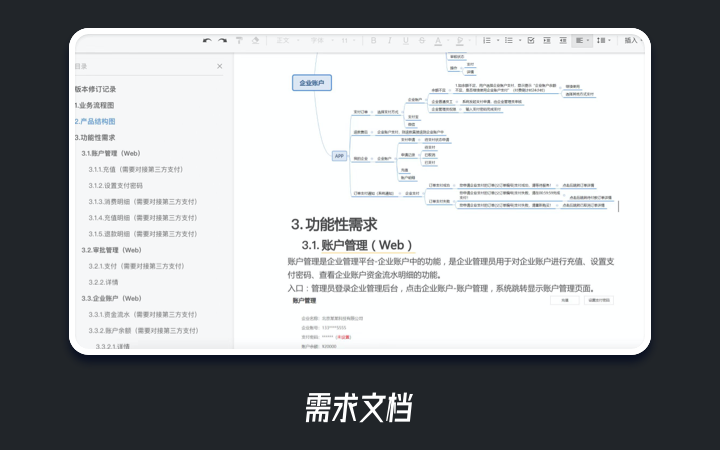Open the font color picker
720x450 pixels.
point(438,41)
